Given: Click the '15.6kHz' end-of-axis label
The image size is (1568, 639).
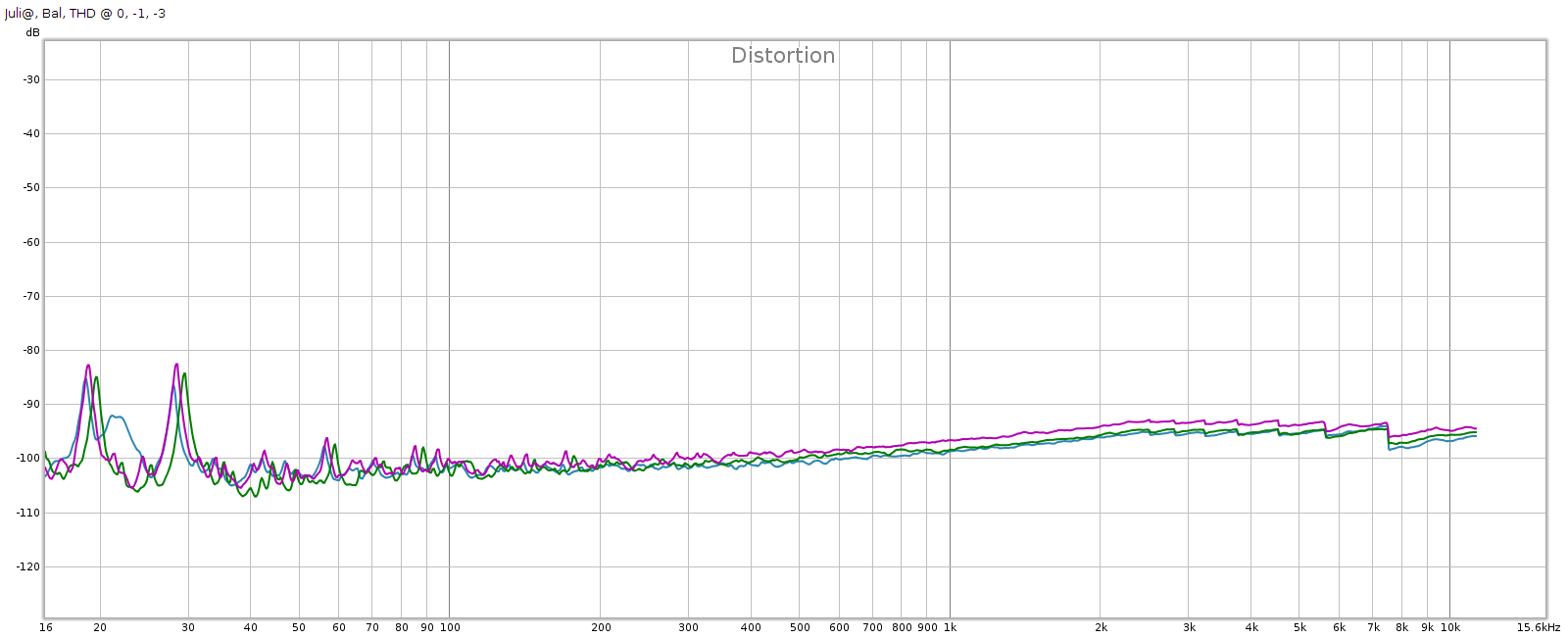Looking at the screenshot, I should tap(1539, 628).
